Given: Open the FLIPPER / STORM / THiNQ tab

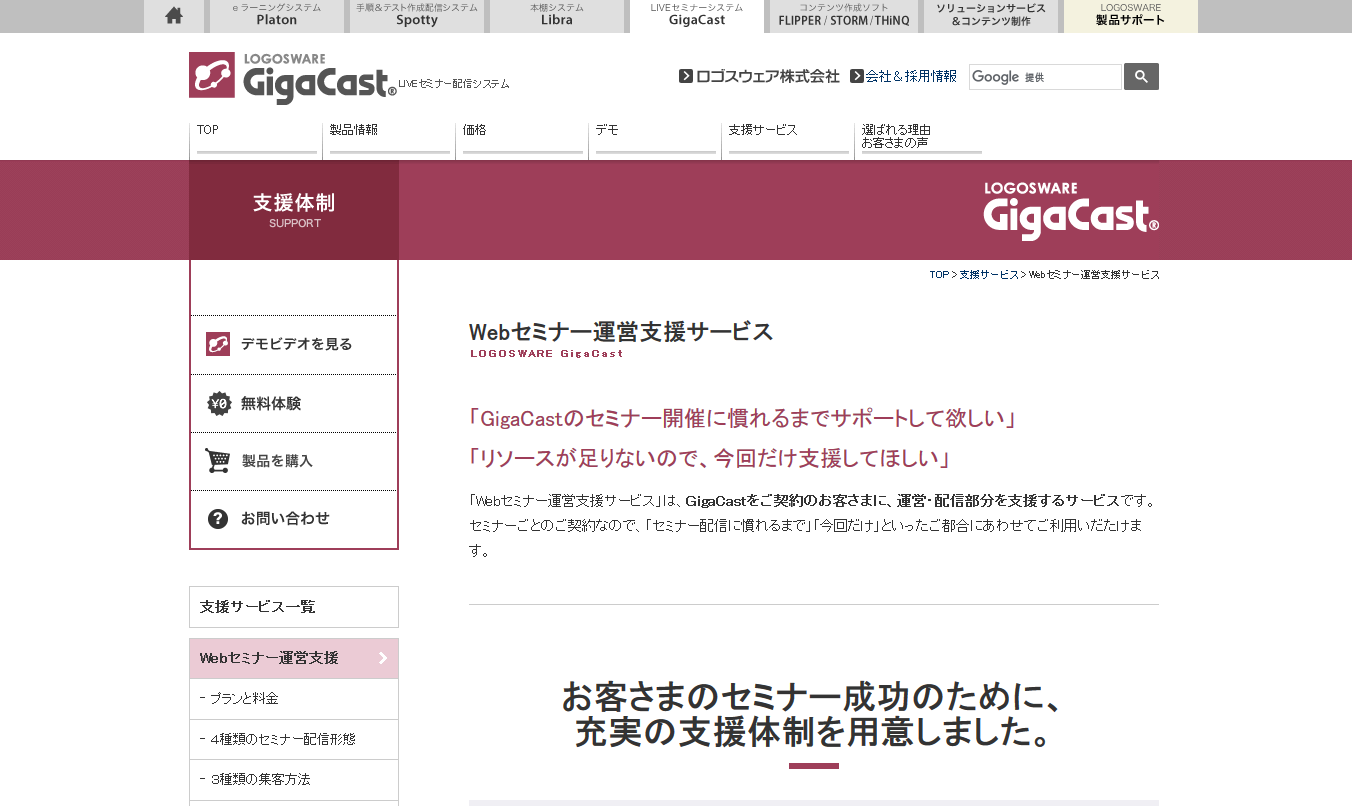Looking at the screenshot, I should [x=844, y=16].
